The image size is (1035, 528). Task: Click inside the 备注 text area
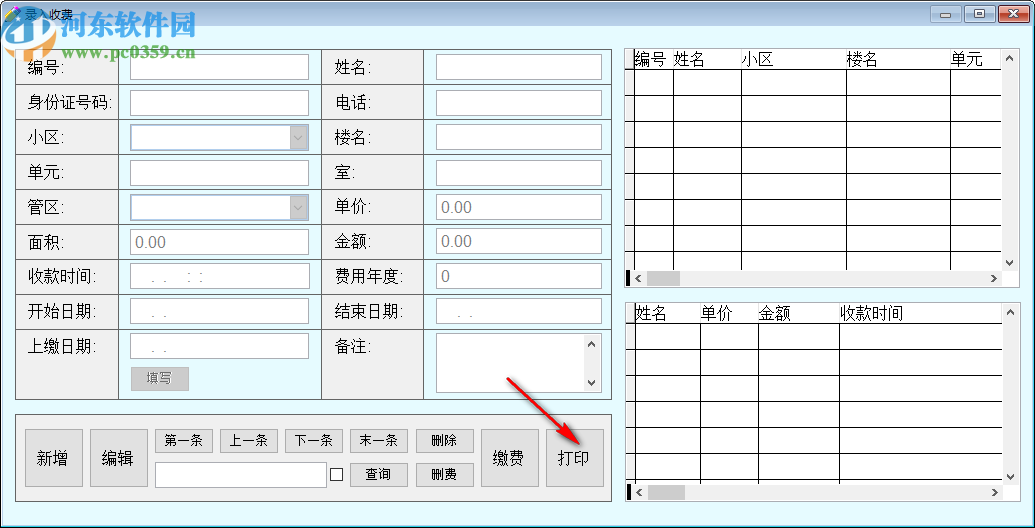click(x=510, y=363)
